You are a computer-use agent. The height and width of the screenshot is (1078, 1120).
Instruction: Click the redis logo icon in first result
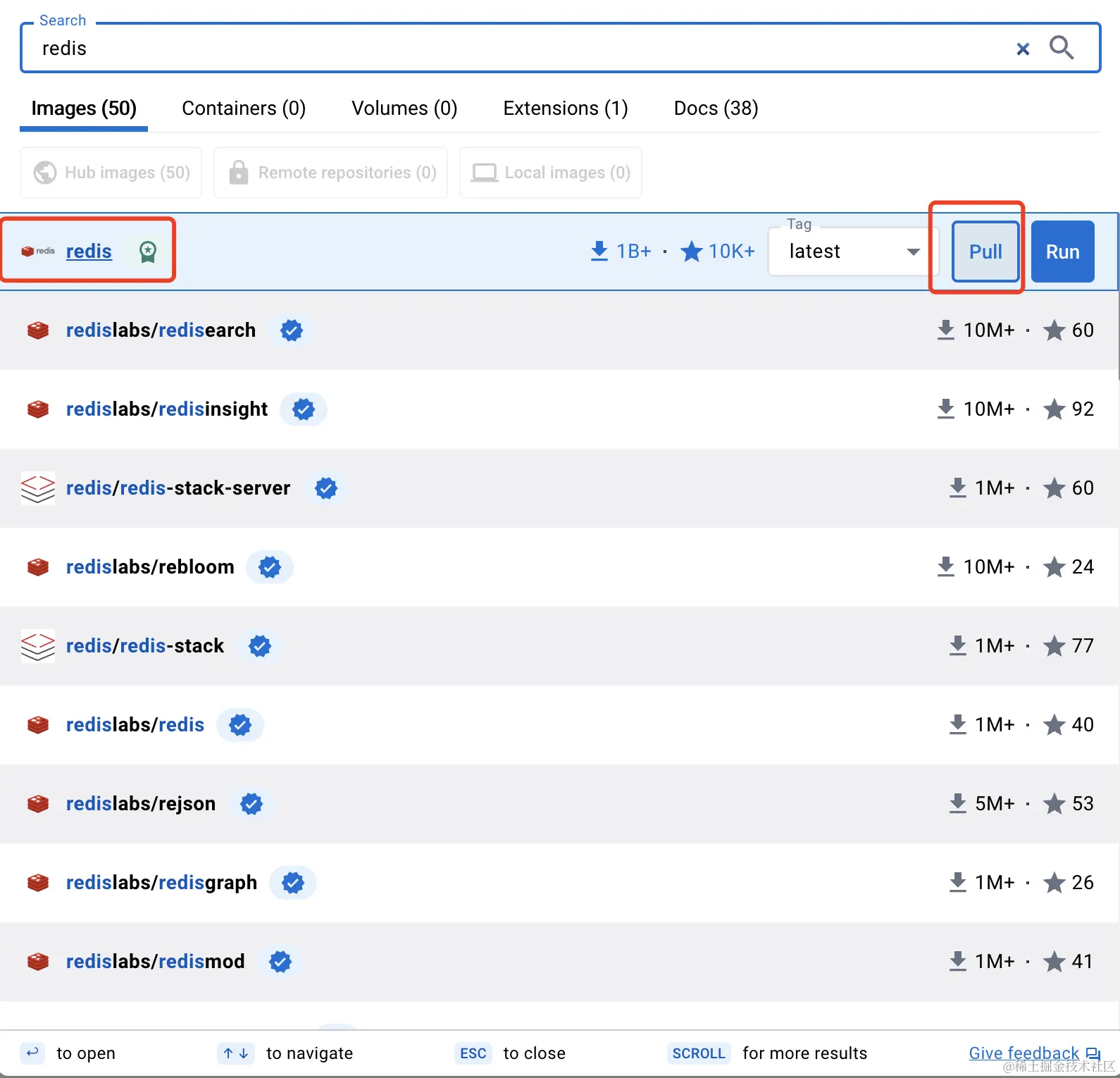click(38, 251)
